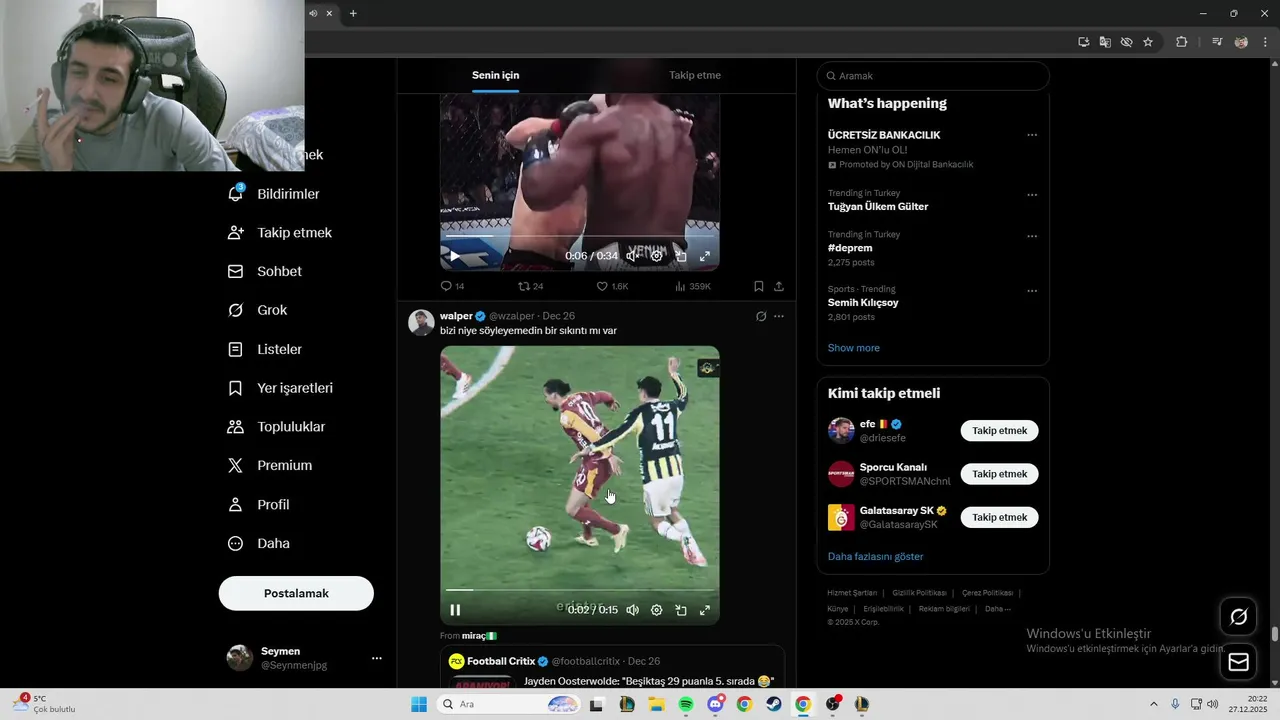Follow efe with Takip etmek button
Screen dimensions: 1280x720
pyautogui.click(x=1000, y=431)
